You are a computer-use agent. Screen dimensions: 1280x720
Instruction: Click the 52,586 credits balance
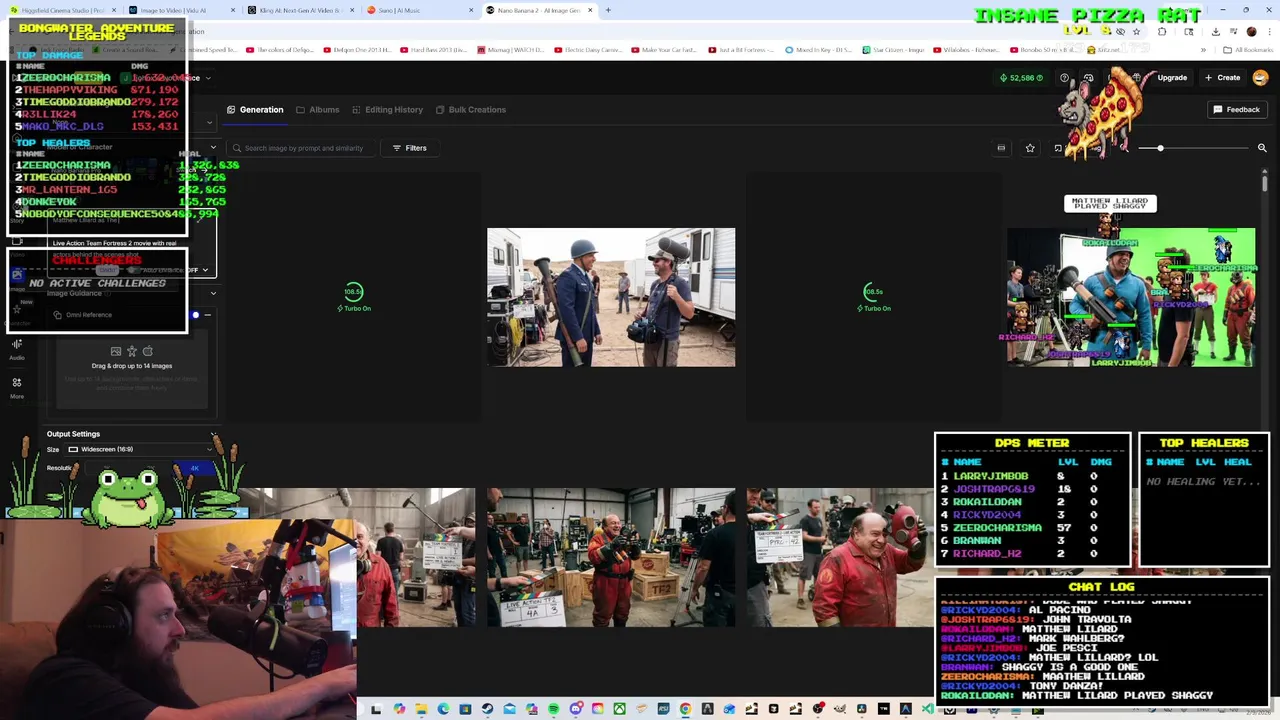click(x=1021, y=78)
